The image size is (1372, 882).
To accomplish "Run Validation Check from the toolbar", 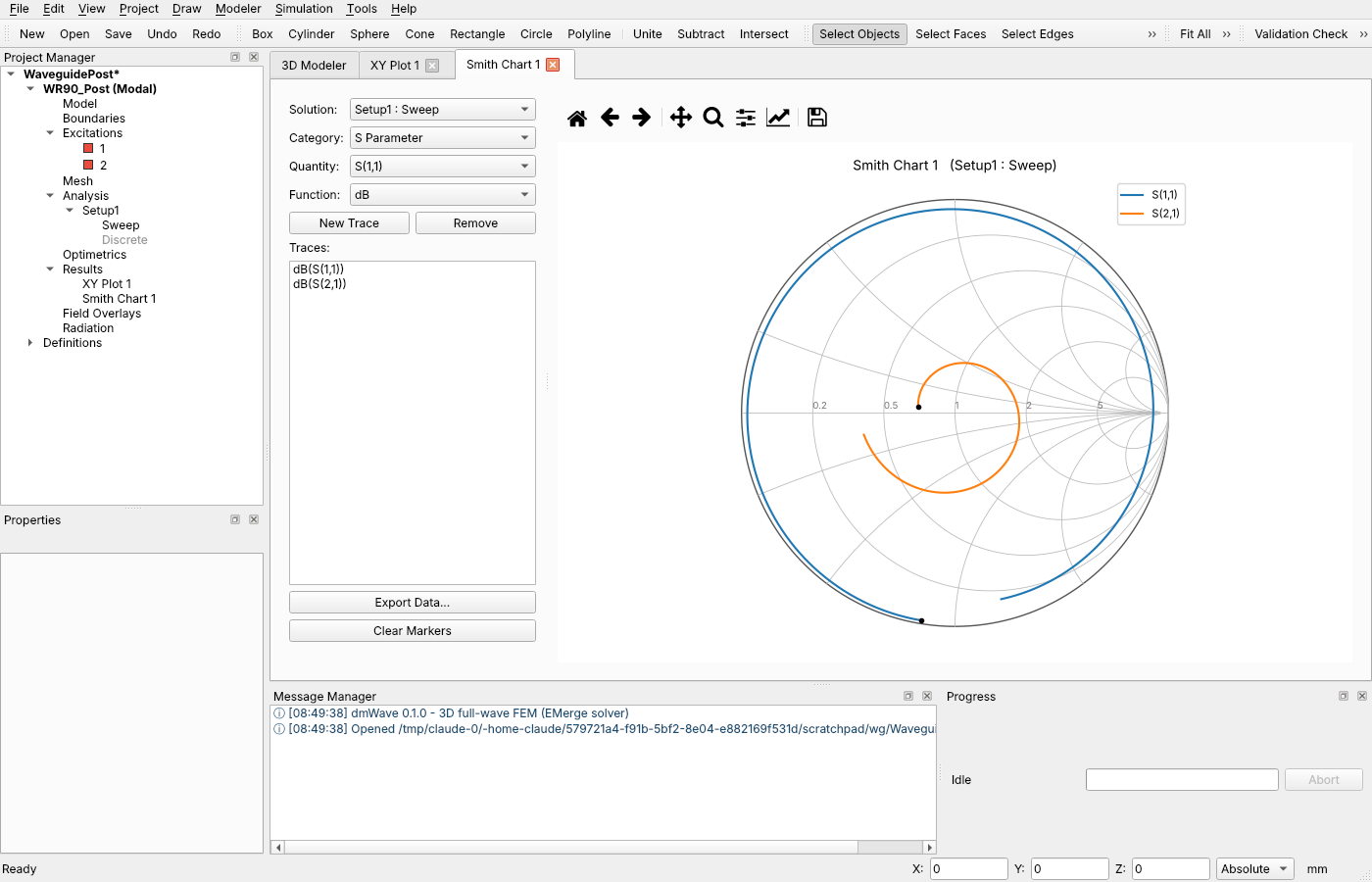I will point(1300,34).
